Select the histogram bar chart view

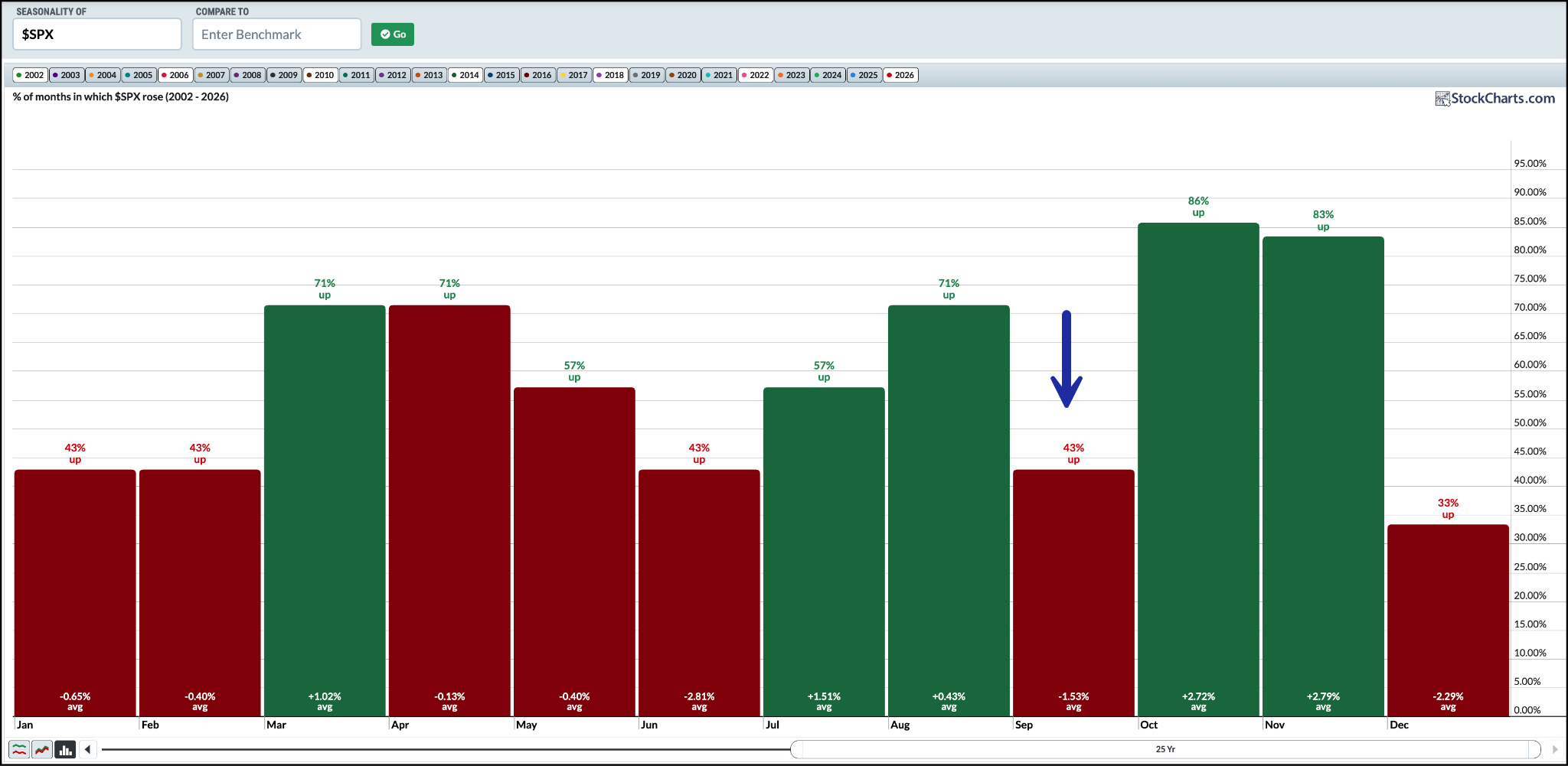[65, 749]
